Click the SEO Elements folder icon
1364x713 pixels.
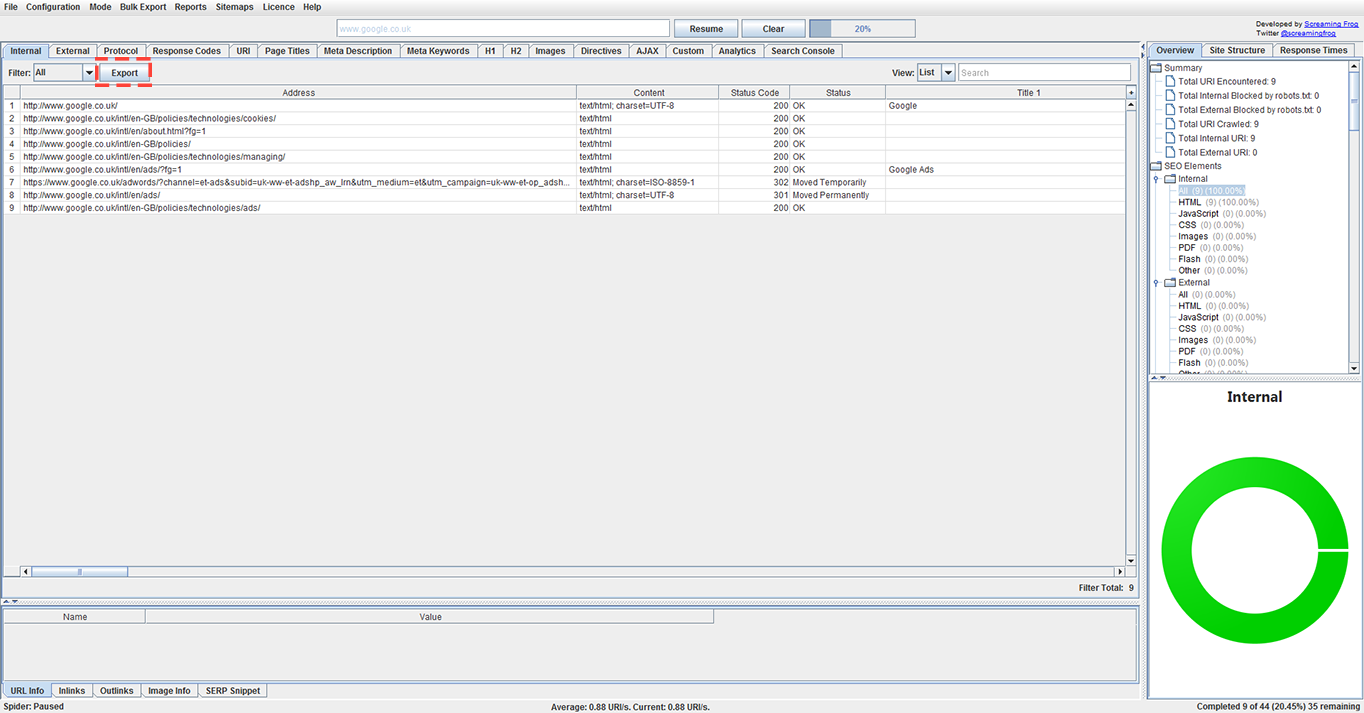(1157, 166)
